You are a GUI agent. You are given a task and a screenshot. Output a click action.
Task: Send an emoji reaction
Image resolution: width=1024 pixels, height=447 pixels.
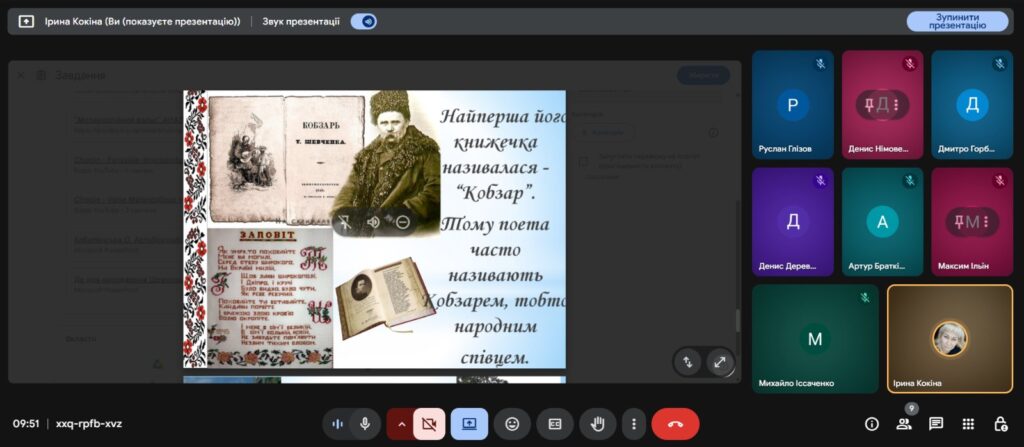tap(512, 424)
